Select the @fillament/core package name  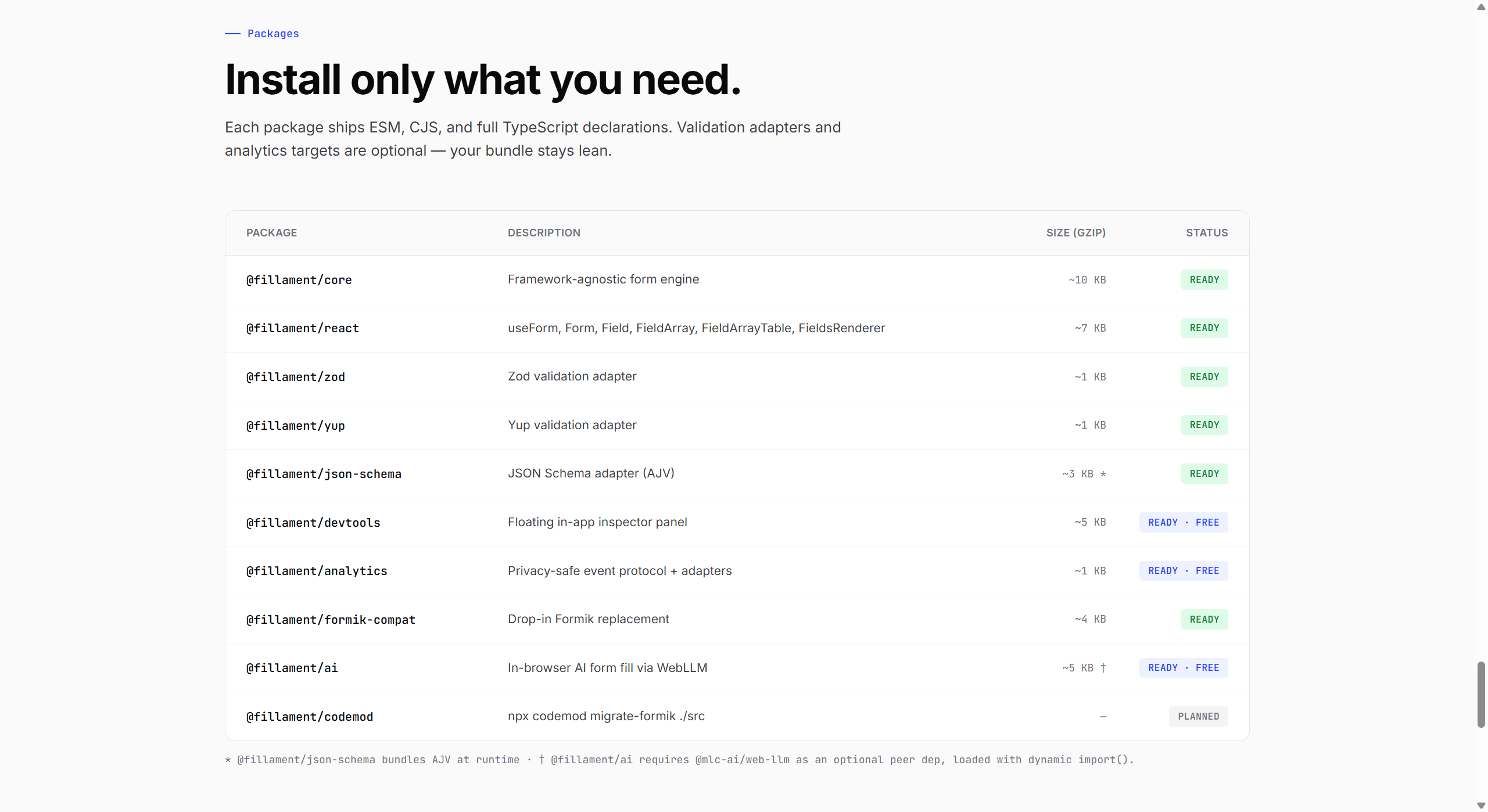(x=299, y=280)
